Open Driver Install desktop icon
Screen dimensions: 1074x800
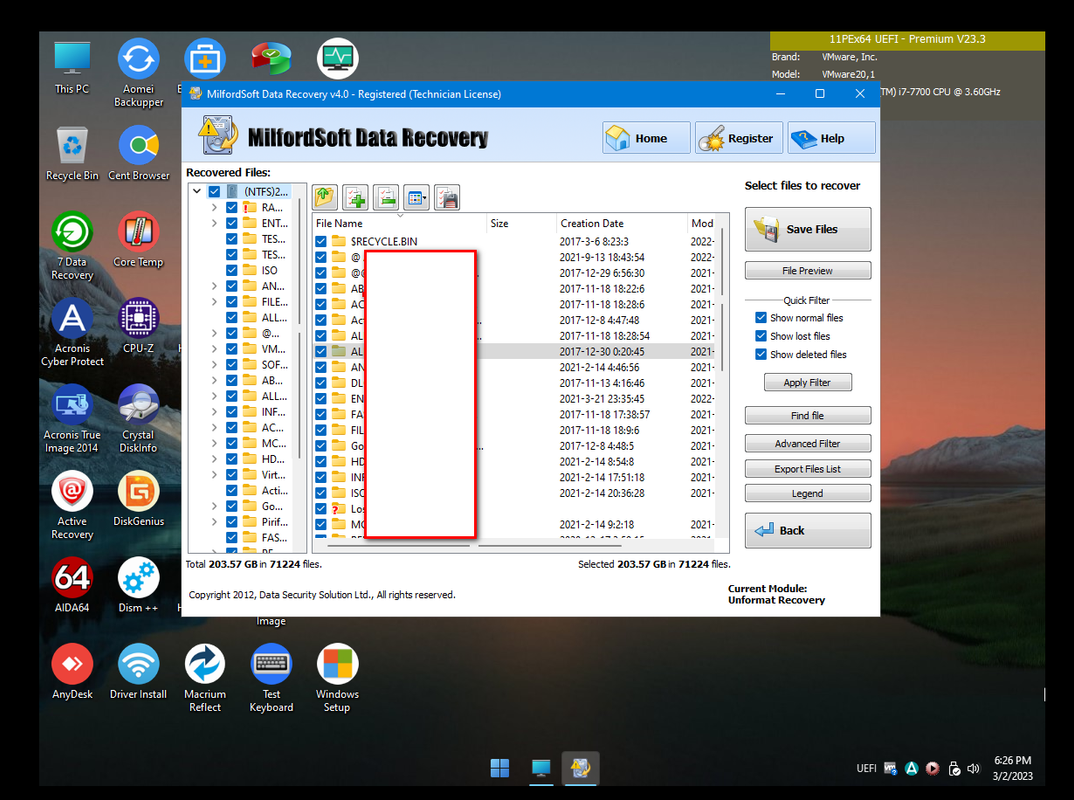(x=138, y=671)
